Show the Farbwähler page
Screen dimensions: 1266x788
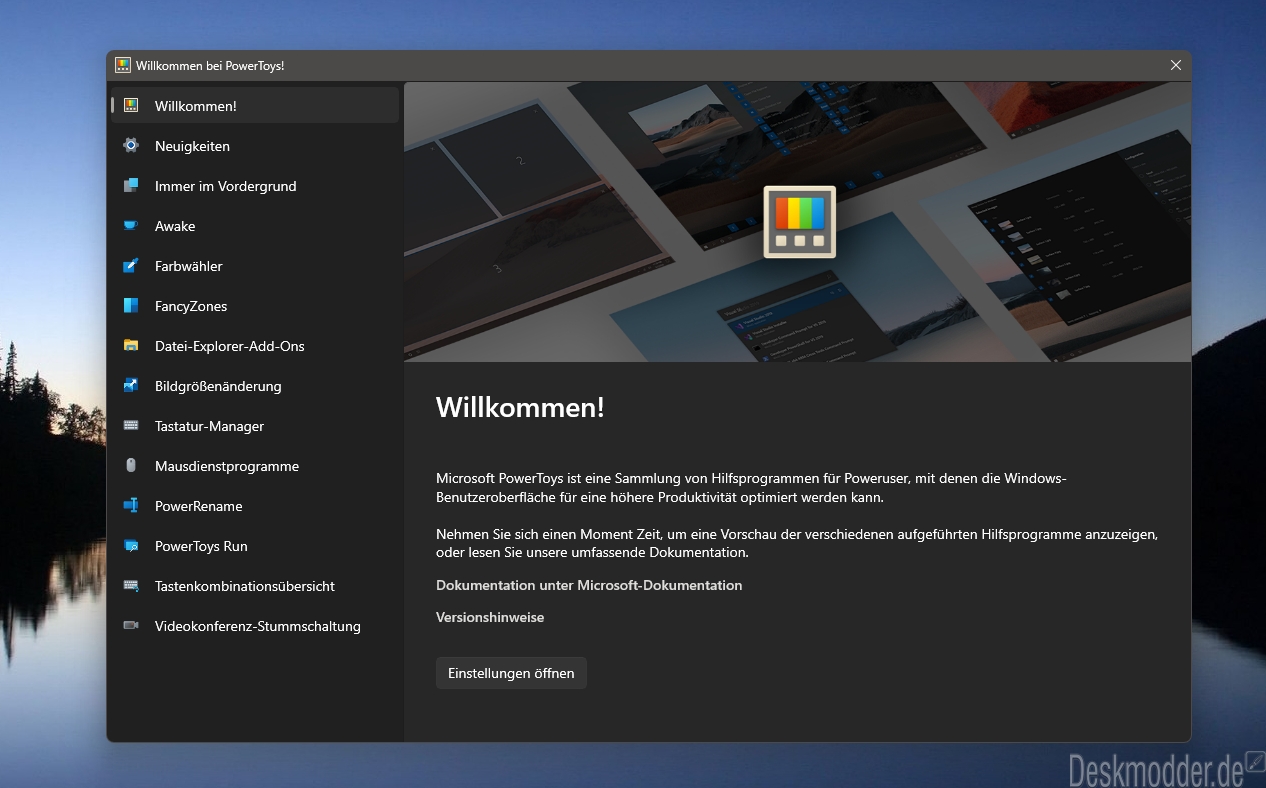pos(255,265)
